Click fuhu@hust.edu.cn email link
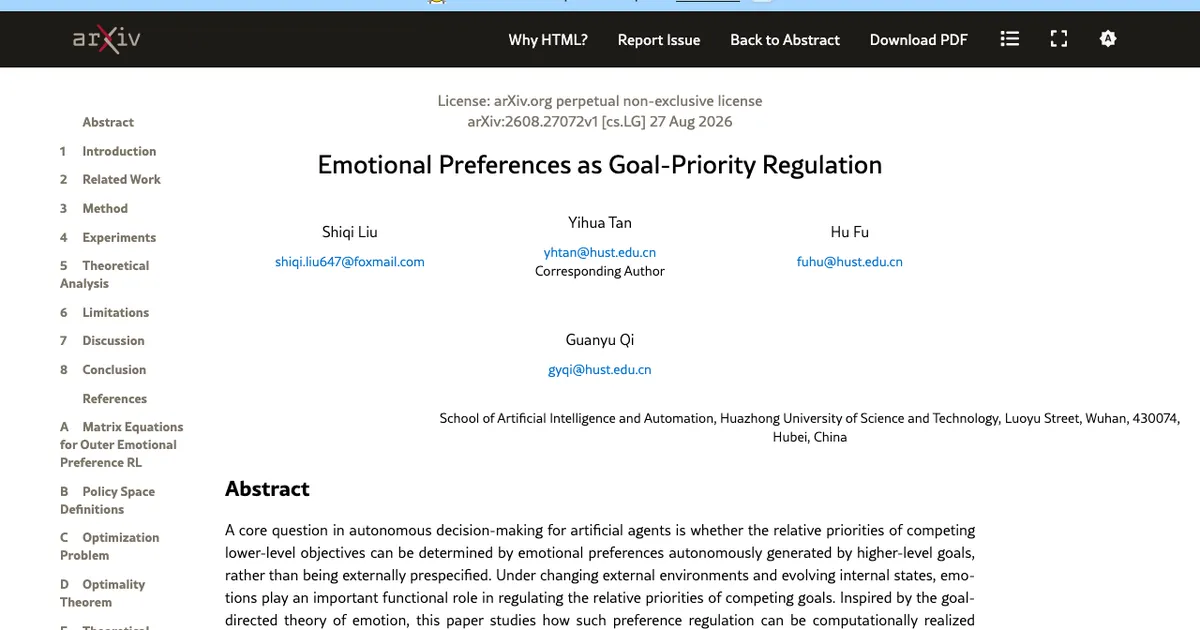Viewport: 1200px width, 630px height. coord(850,262)
